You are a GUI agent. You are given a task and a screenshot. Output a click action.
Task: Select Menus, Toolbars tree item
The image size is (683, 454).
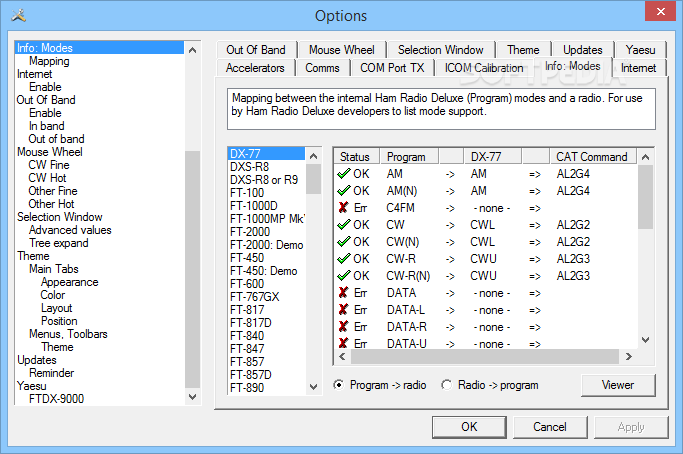click(x=68, y=334)
